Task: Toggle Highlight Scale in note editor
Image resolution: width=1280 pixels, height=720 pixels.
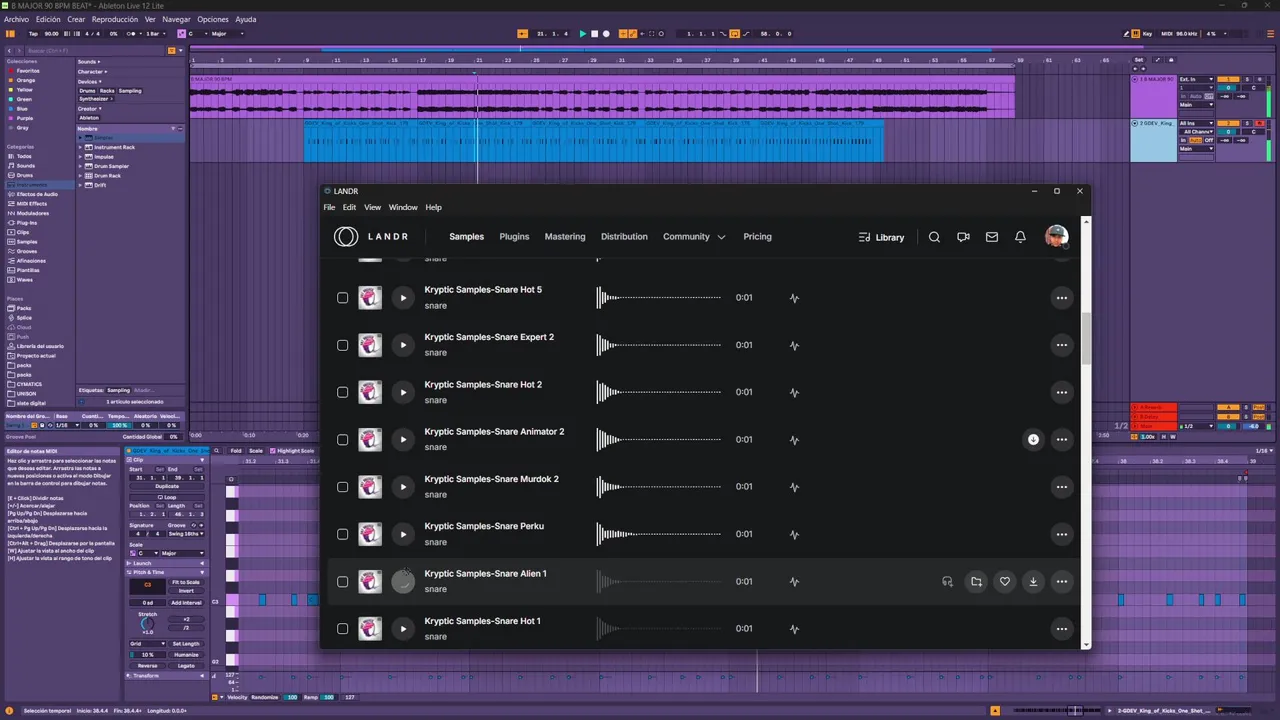Action: point(292,451)
